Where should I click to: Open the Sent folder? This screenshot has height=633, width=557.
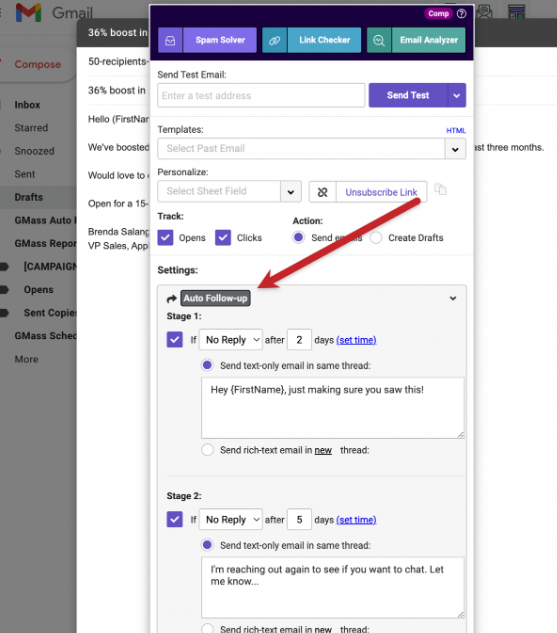25,174
